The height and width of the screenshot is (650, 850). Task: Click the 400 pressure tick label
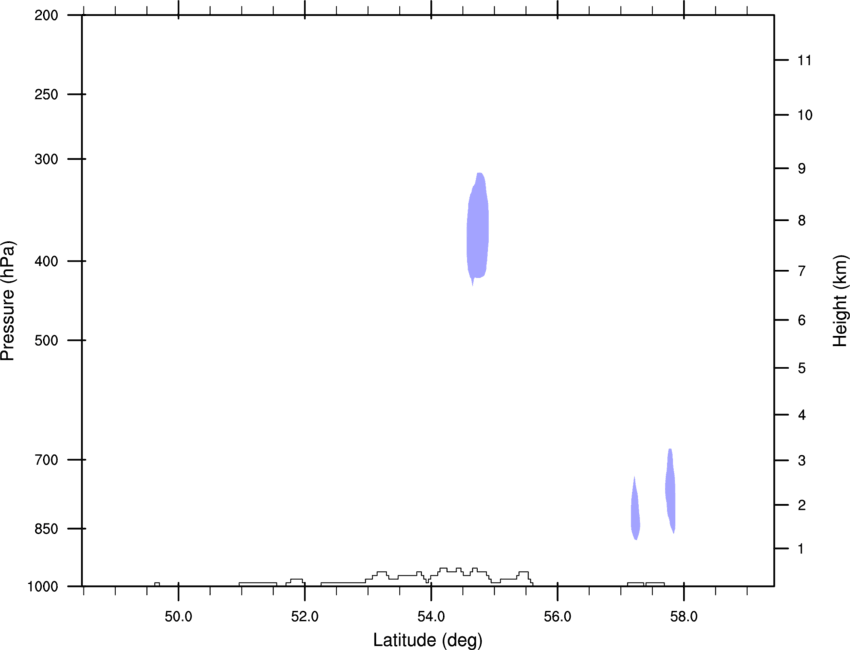coord(47,261)
